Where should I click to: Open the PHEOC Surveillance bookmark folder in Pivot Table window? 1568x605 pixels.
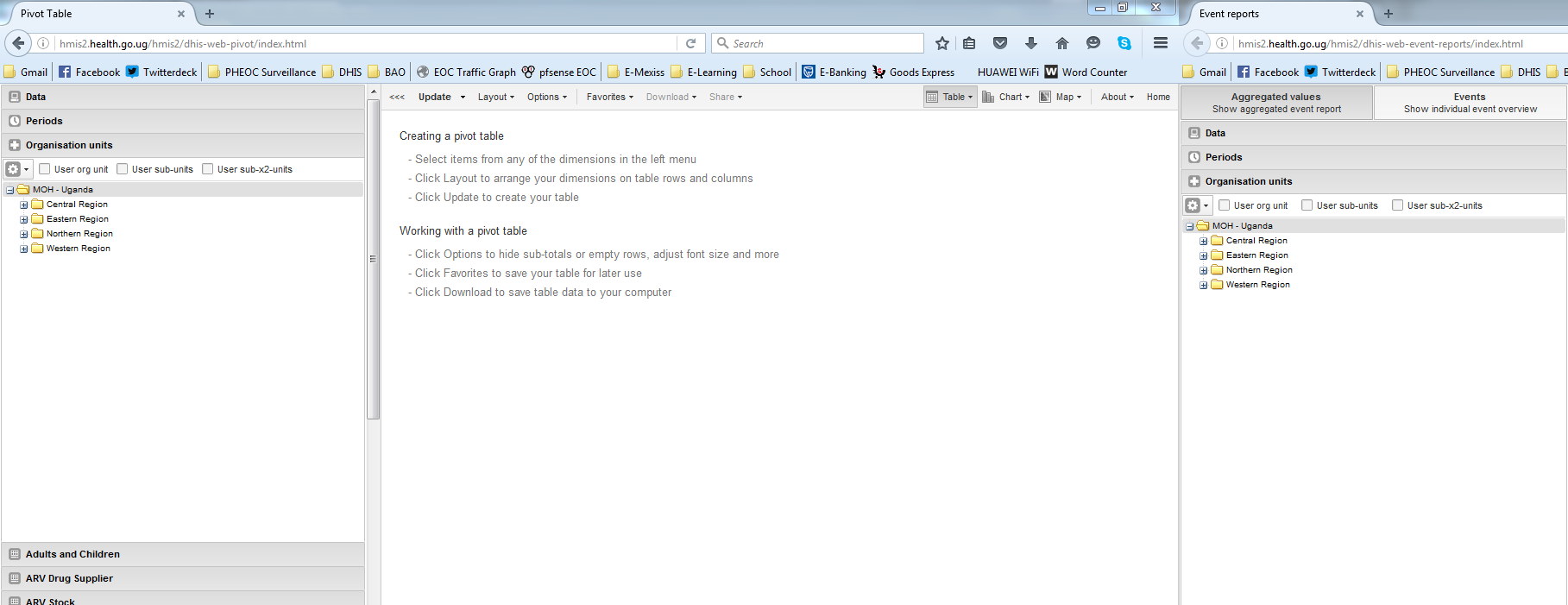tap(261, 72)
